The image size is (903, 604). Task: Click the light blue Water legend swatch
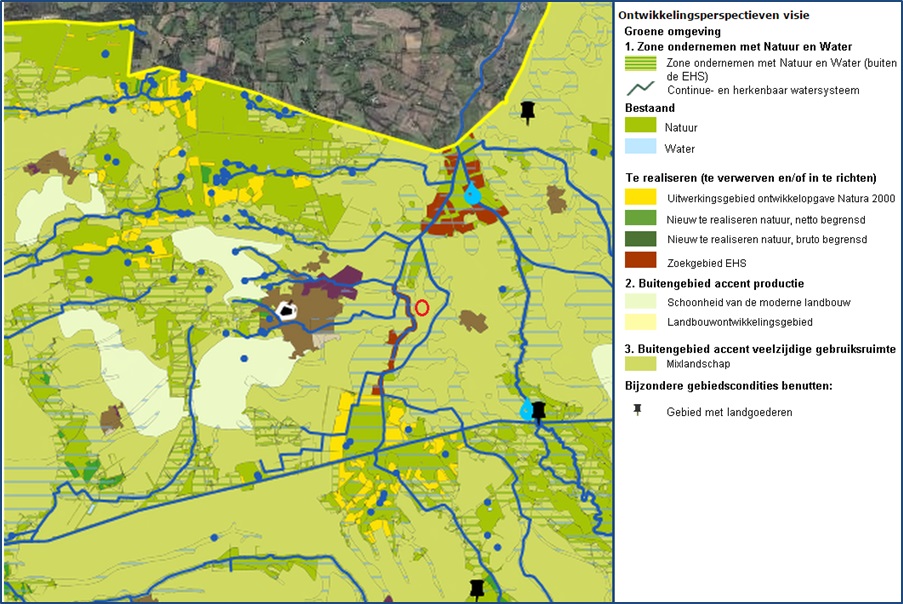coord(640,146)
